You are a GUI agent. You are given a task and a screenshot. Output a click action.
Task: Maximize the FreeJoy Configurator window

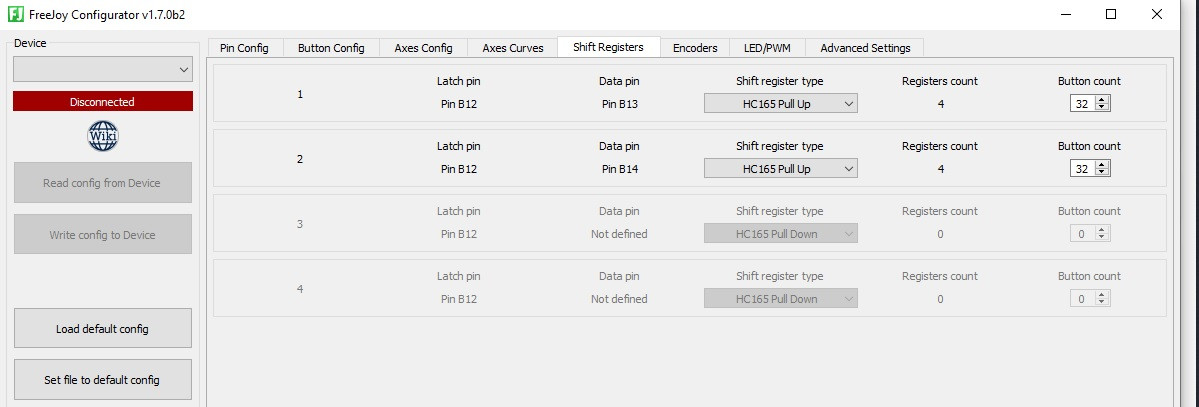[1111, 14]
